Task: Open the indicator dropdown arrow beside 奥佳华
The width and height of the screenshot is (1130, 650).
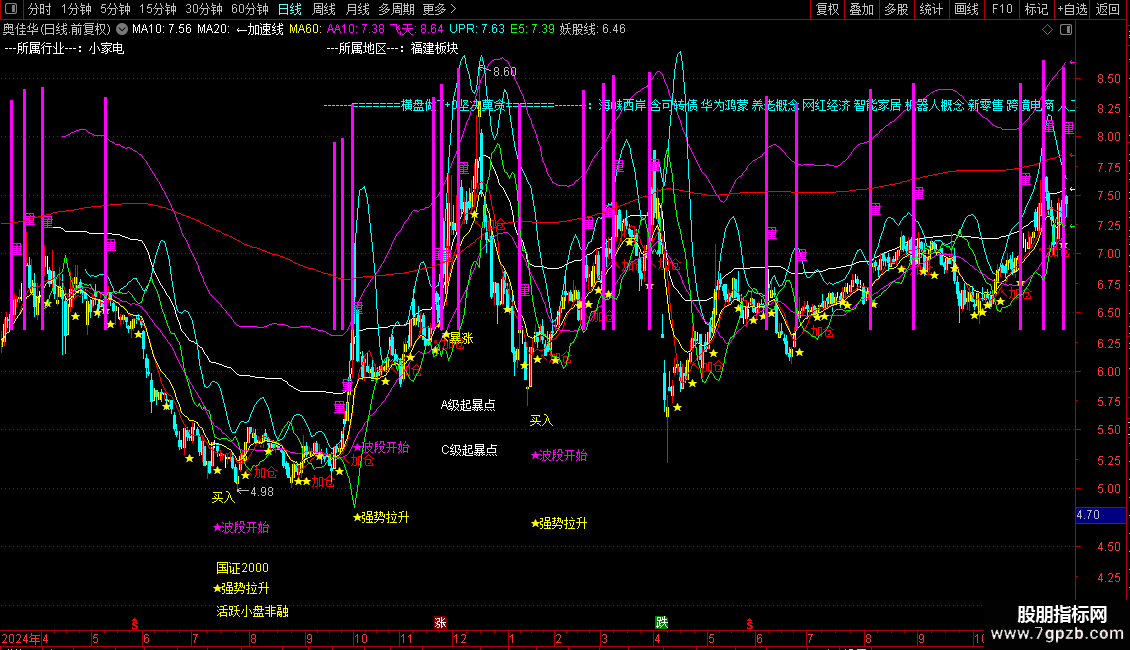Action: pyautogui.click(x=122, y=29)
